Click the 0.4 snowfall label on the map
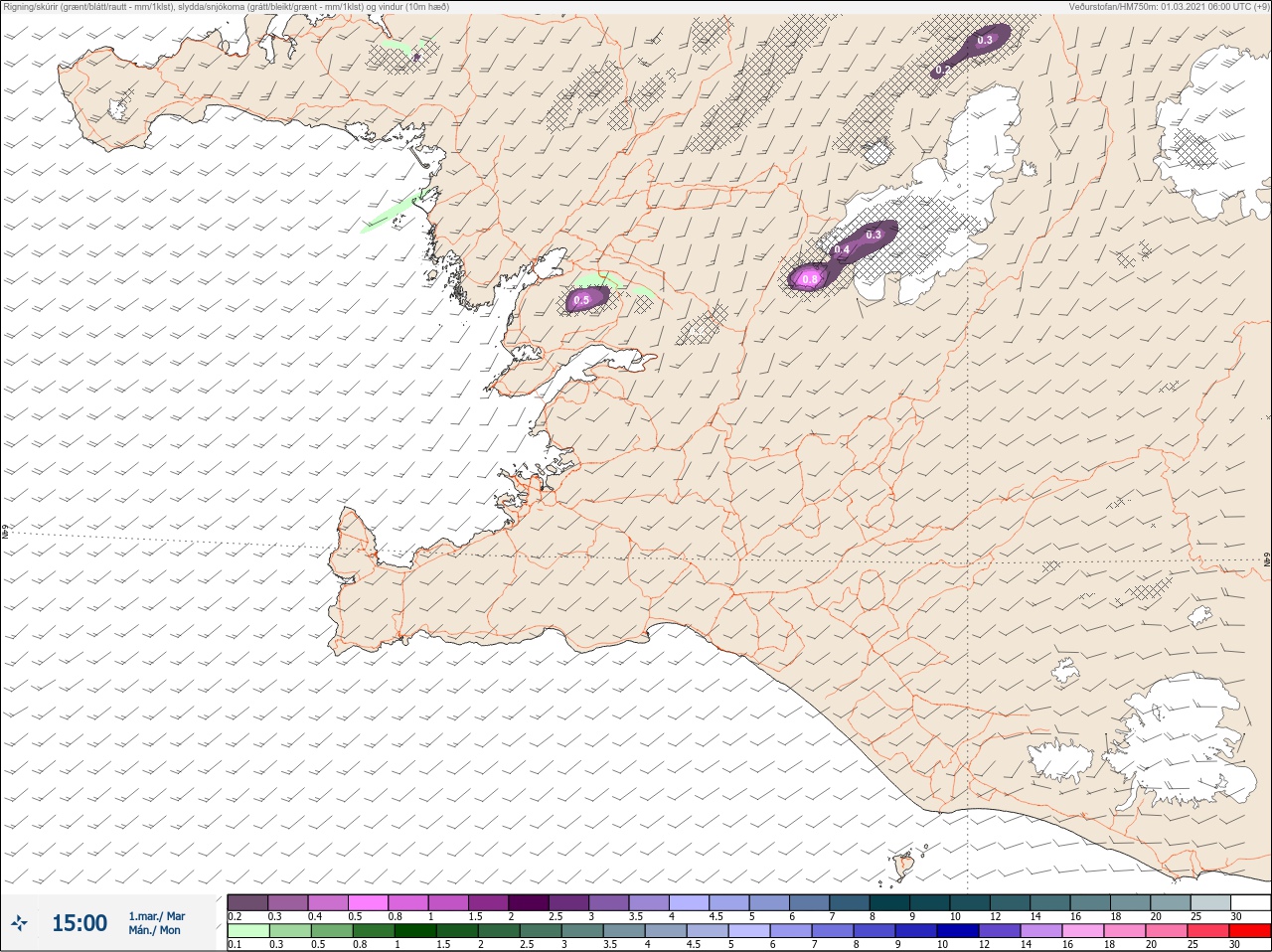Viewport: 1272px width, 952px height. (x=843, y=249)
